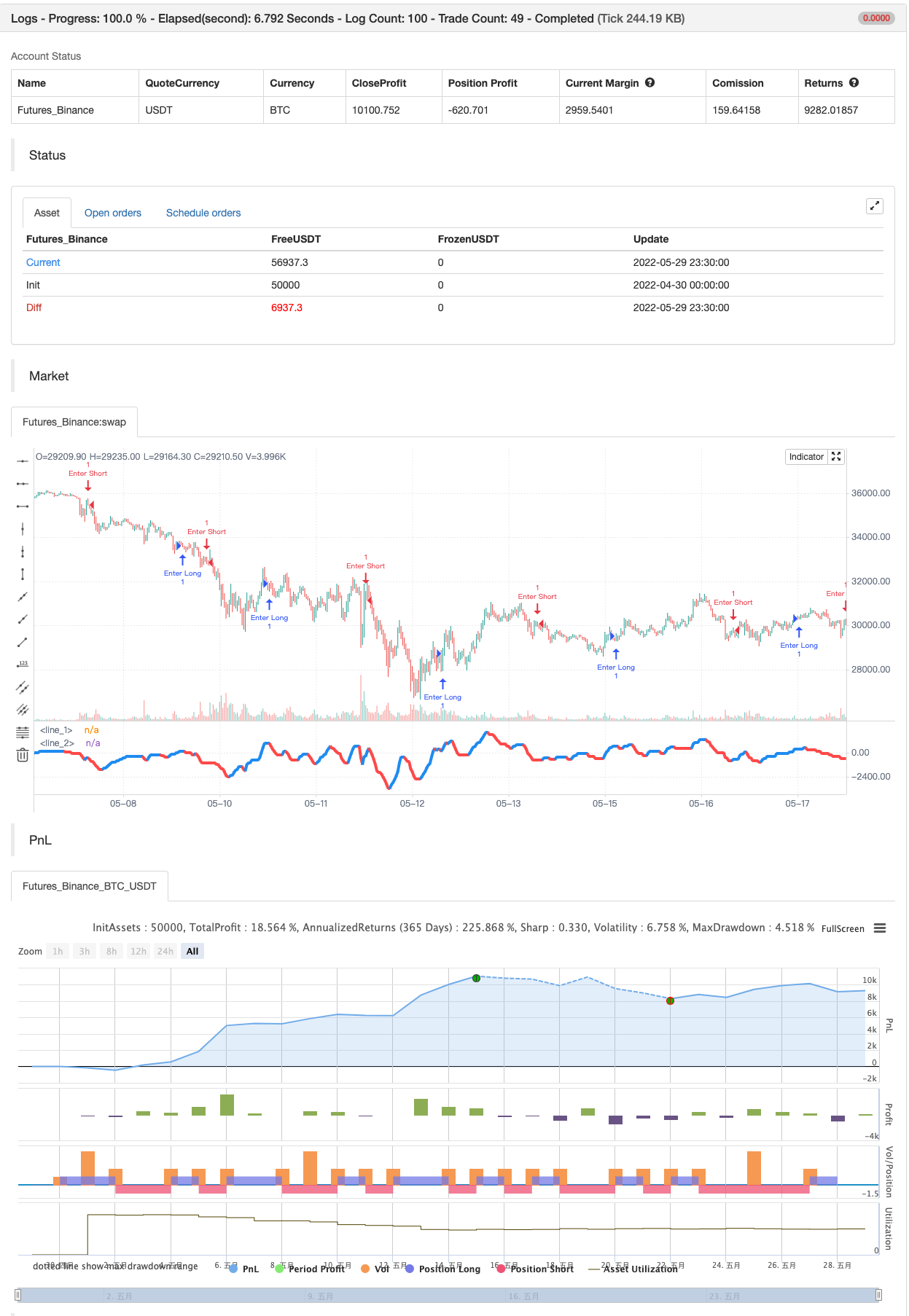Open the Indicator selector on market chart
Image resolution: width=909 pixels, height=1316 pixels.
click(805, 457)
